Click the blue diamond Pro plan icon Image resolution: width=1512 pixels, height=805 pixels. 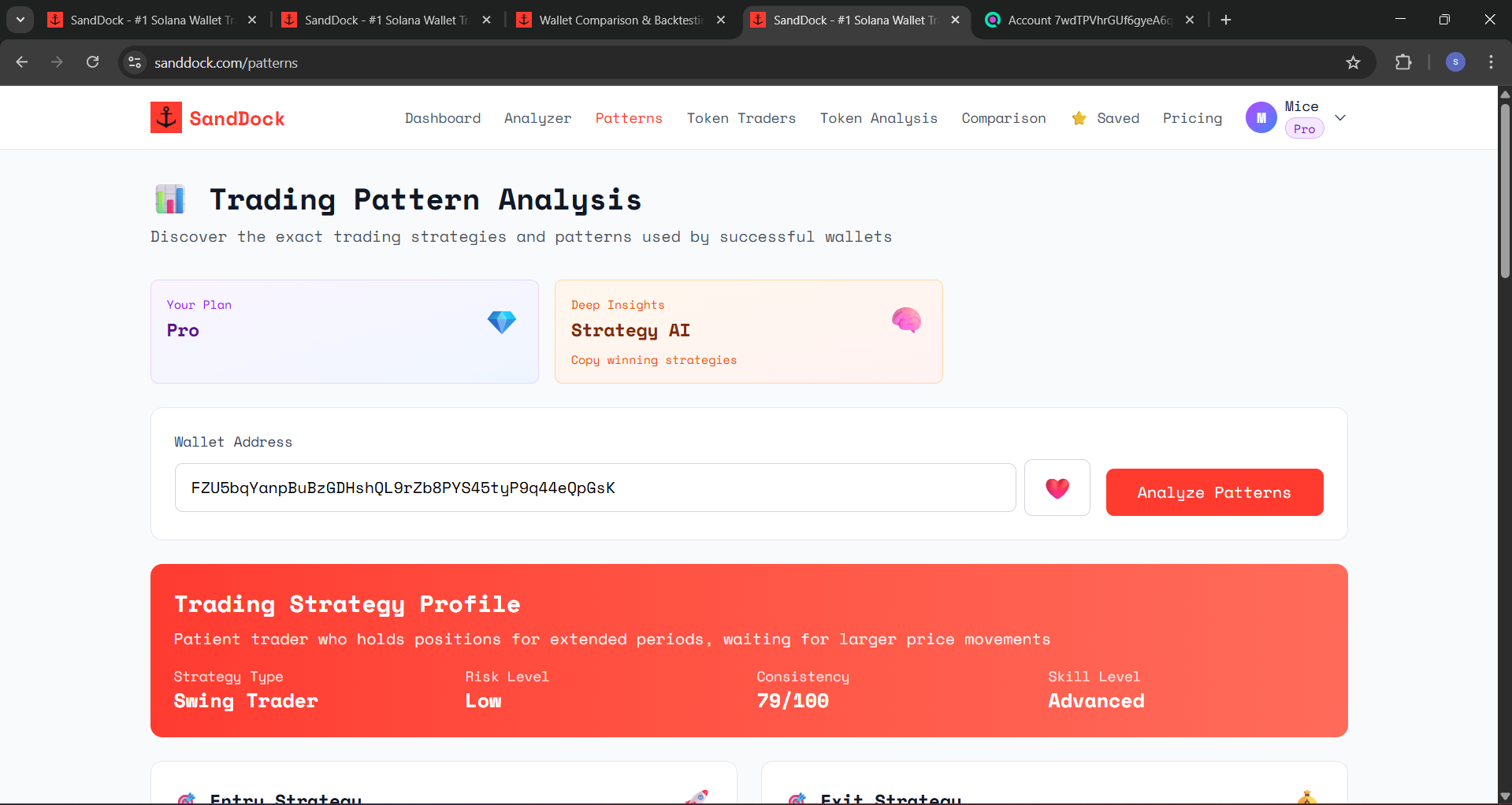click(501, 321)
